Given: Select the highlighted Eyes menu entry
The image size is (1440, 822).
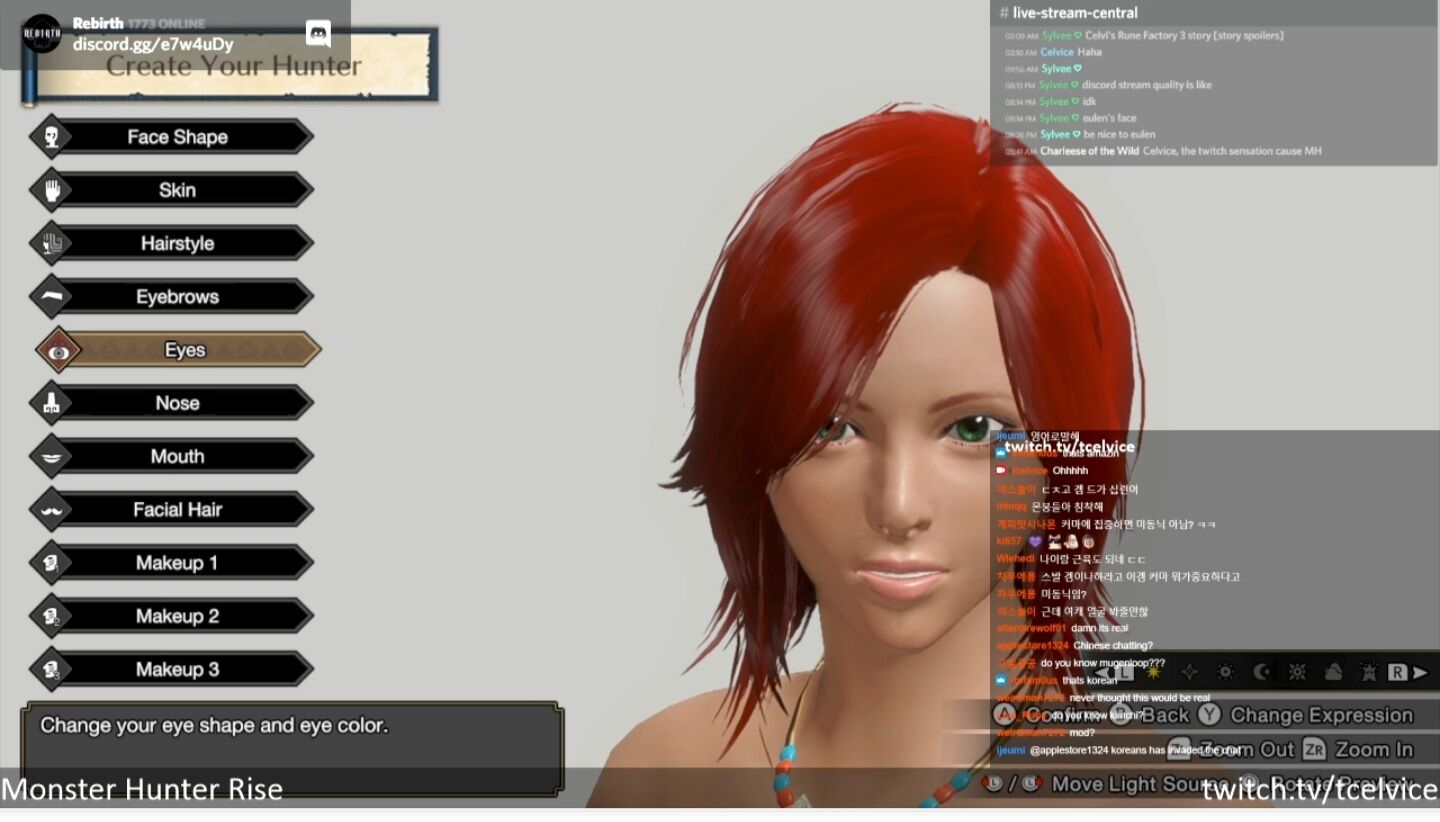Looking at the screenshot, I should pyautogui.click(x=178, y=350).
